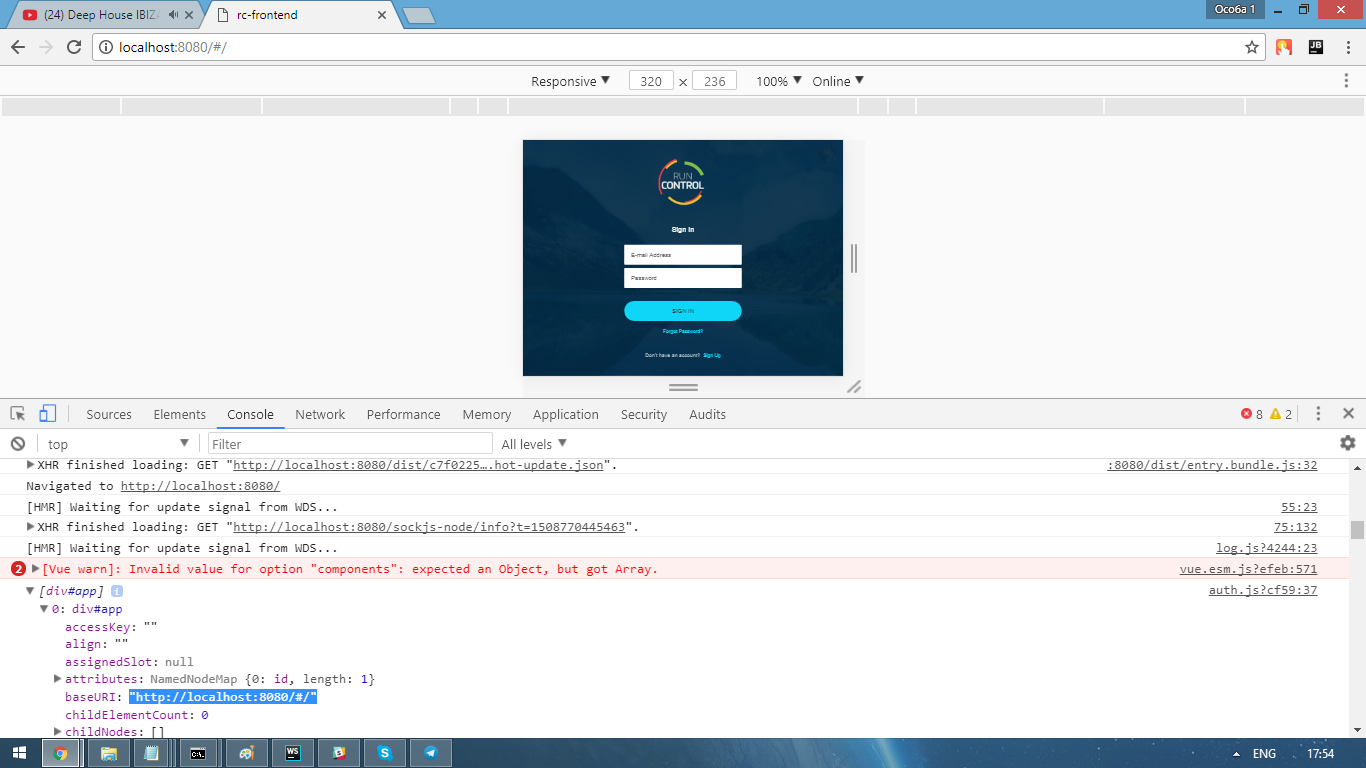Click the E-mail Address field
Screen dimensions: 1366x768
pos(683,255)
